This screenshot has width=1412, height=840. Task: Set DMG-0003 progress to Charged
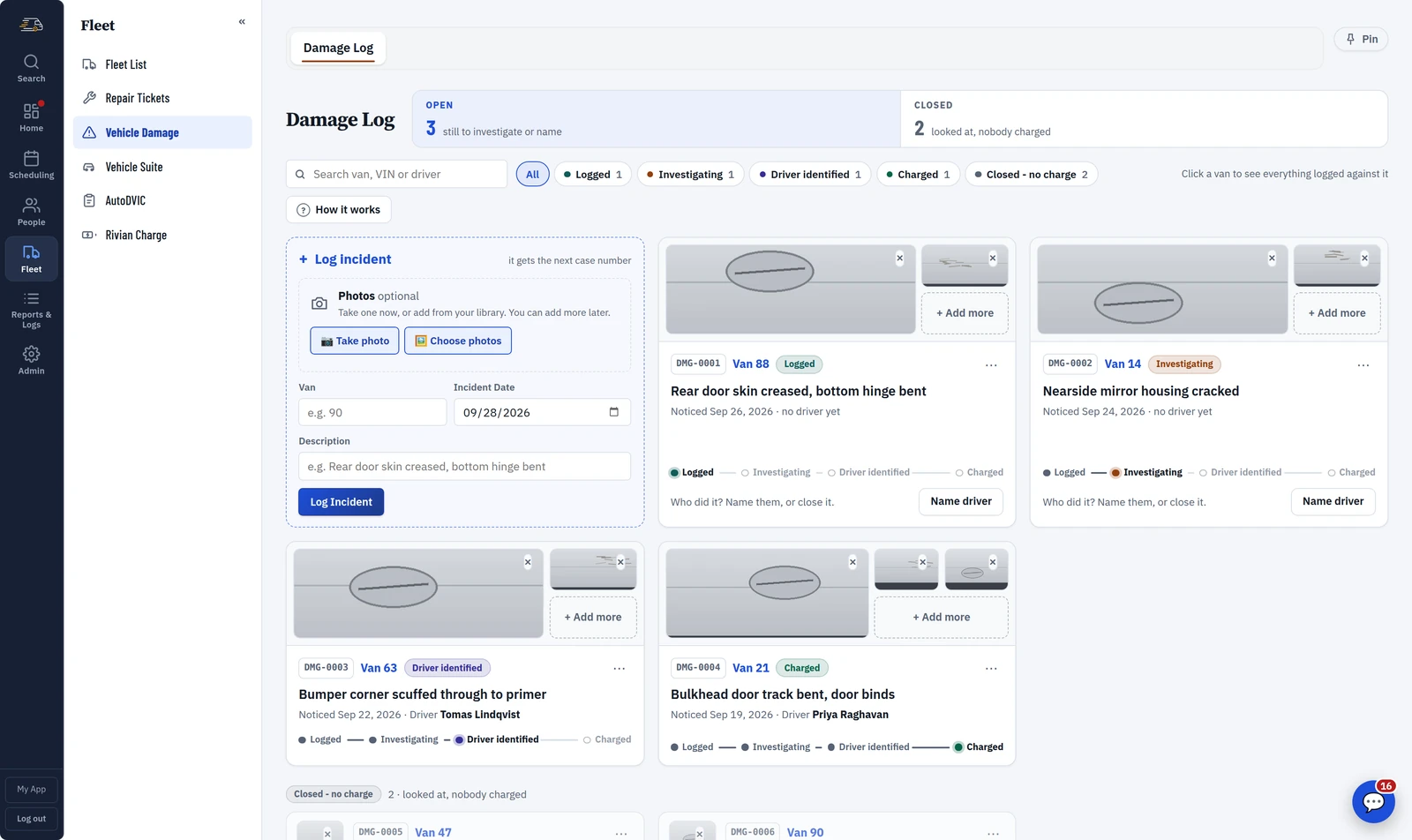click(607, 740)
